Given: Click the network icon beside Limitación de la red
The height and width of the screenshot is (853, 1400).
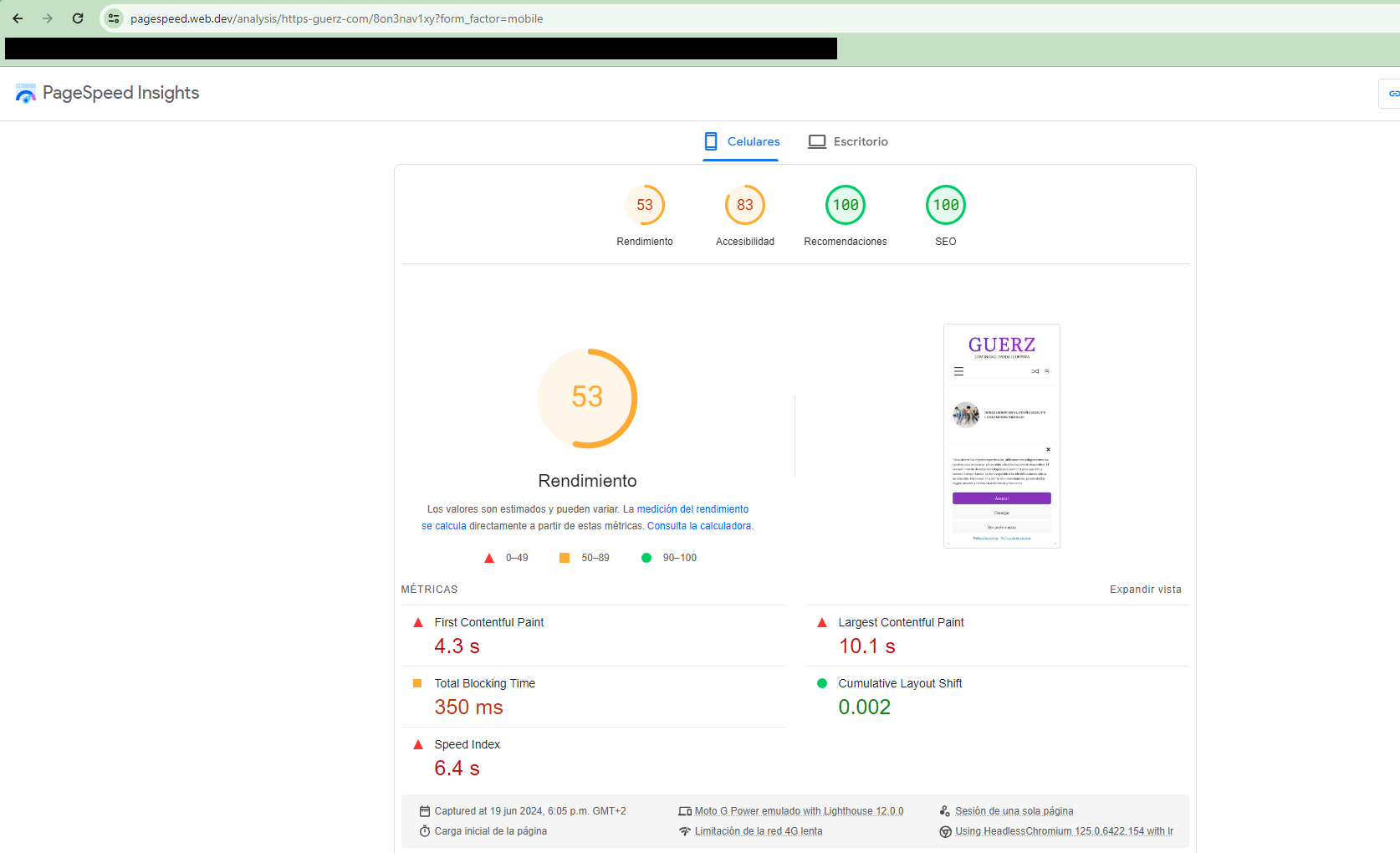Looking at the screenshot, I should (685, 831).
